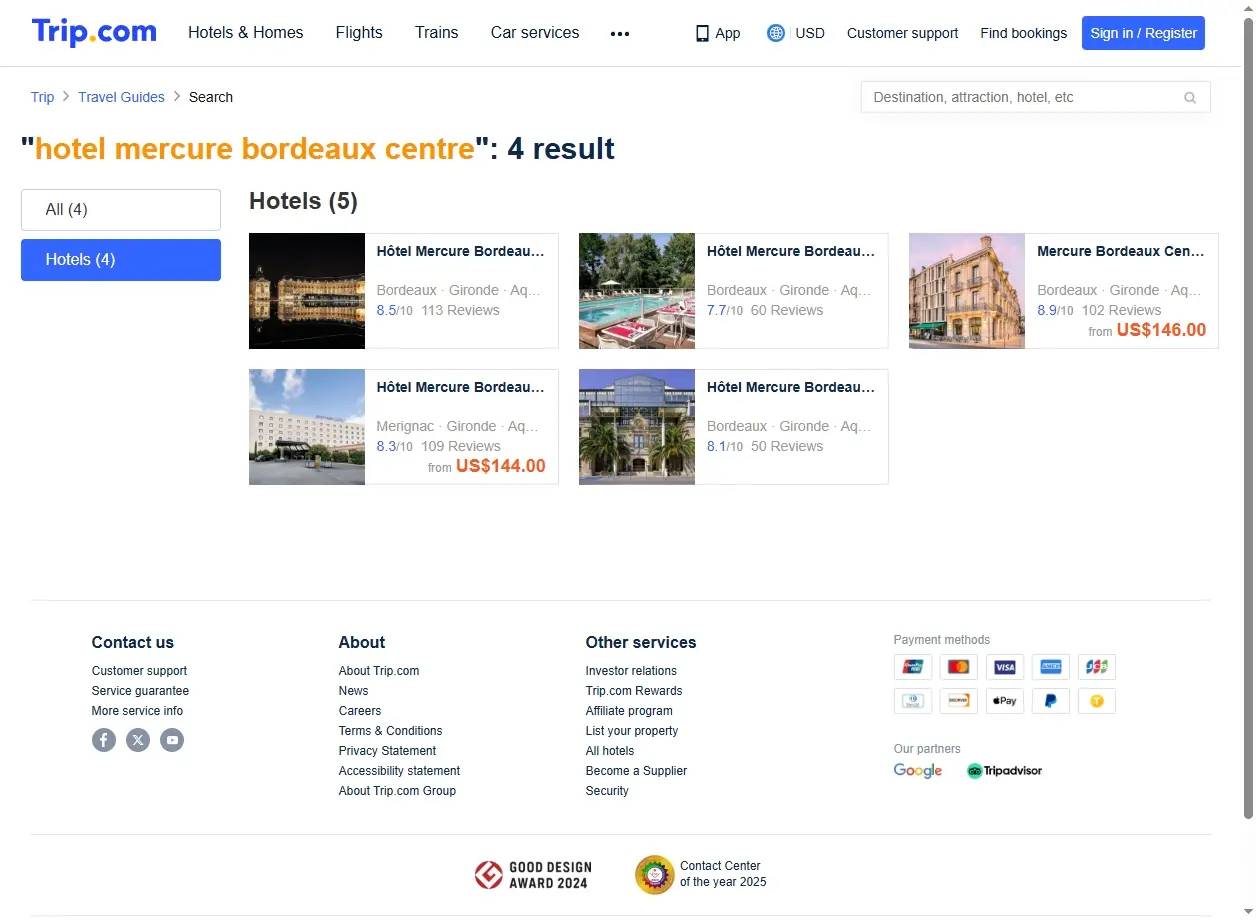Open Service guarantee footer link
This screenshot has width=1256, height=921.
tap(140, 691)
